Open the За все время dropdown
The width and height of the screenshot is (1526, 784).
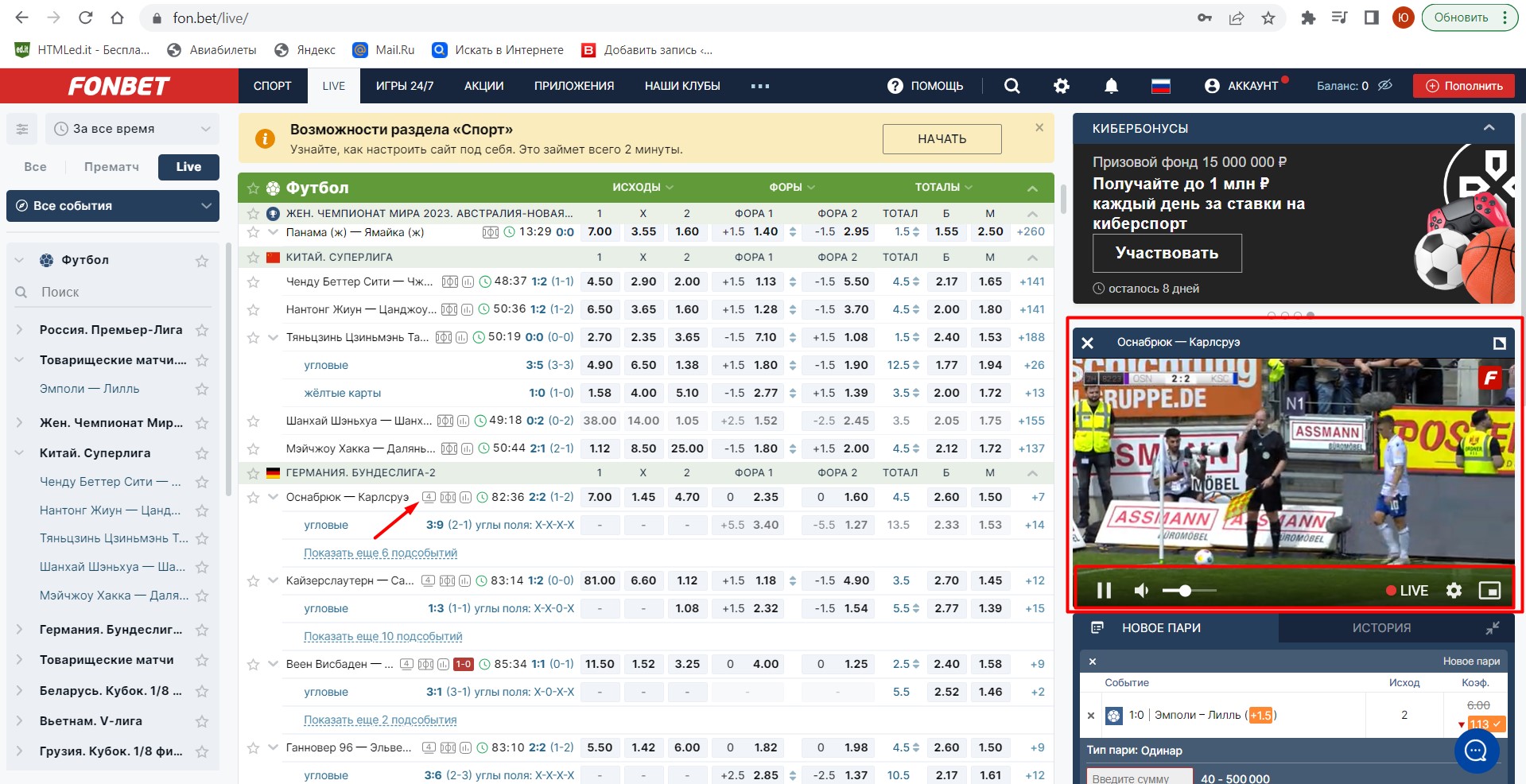(x=132, y=129)
